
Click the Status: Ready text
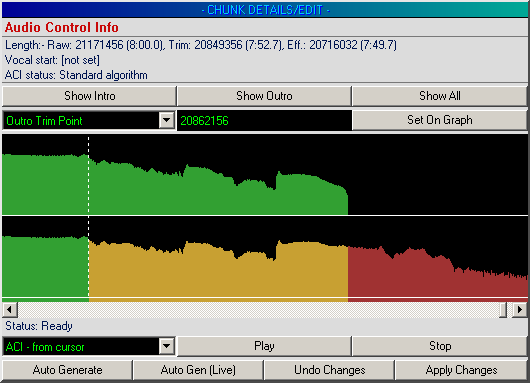pos(39,326)
